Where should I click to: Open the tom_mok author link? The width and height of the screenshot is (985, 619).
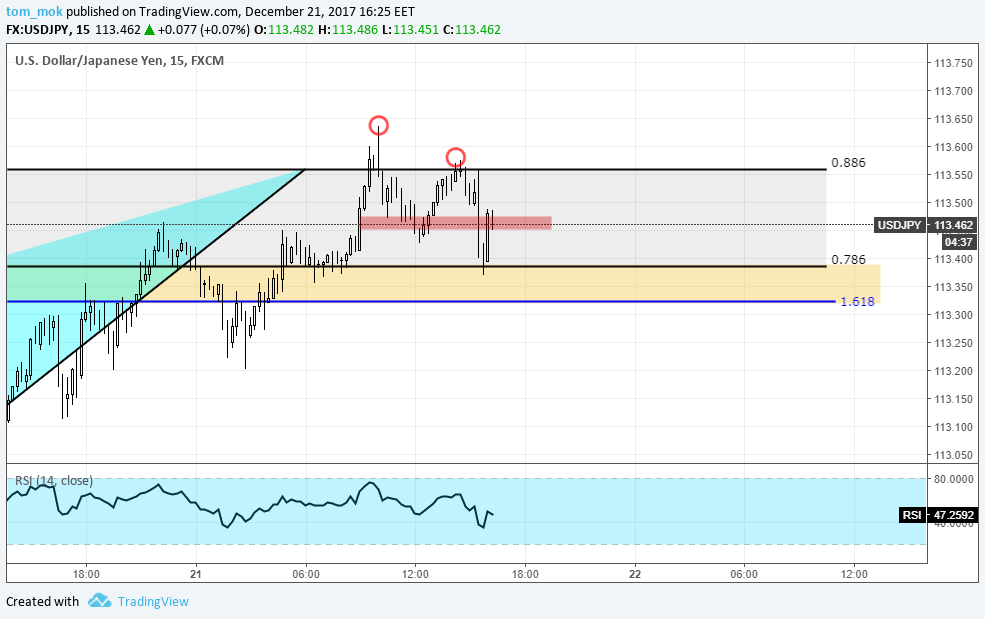pyautogui.click(x=34, y=11)
